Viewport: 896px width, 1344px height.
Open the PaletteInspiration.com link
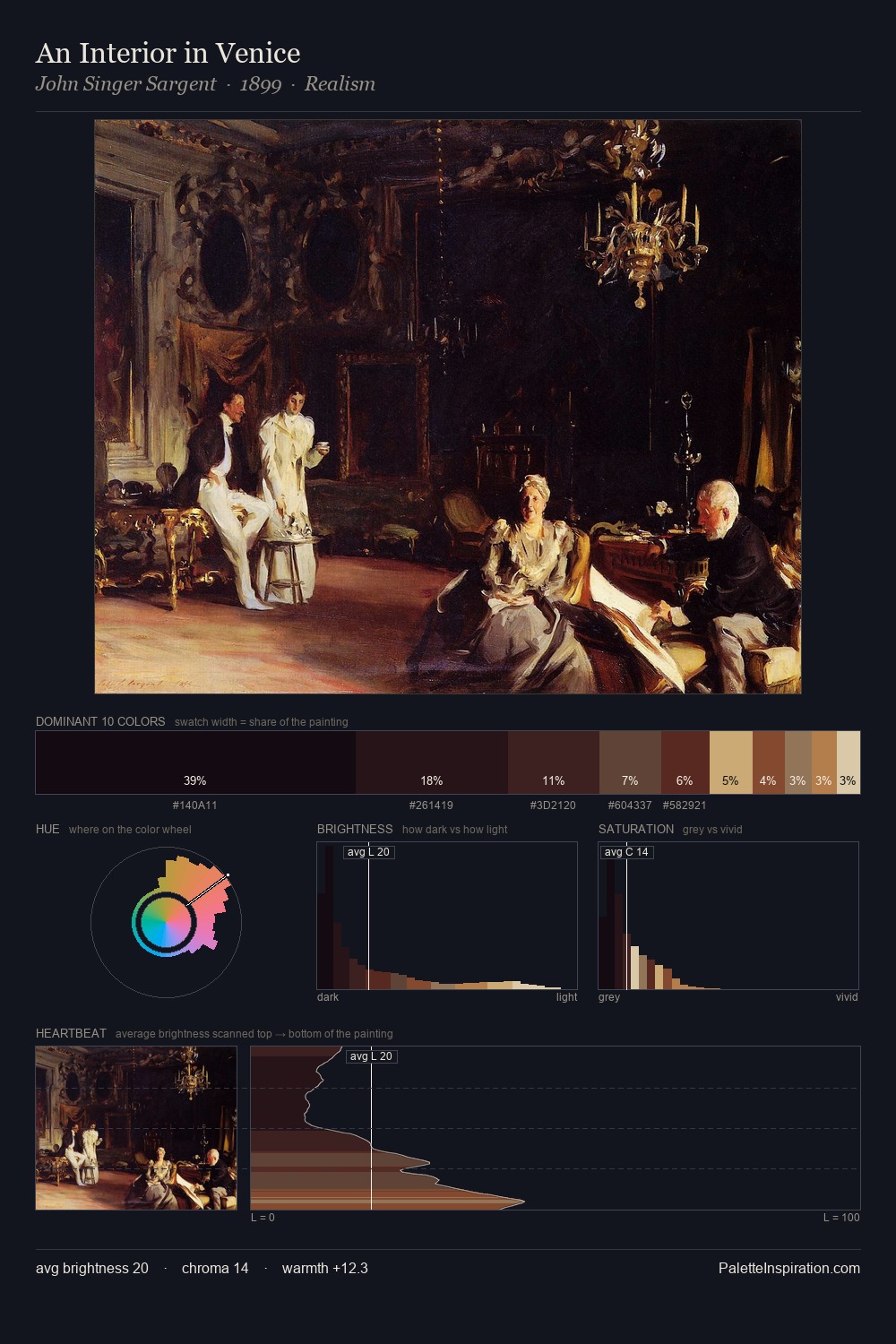pyautogui.click(x=789, y=1268)
